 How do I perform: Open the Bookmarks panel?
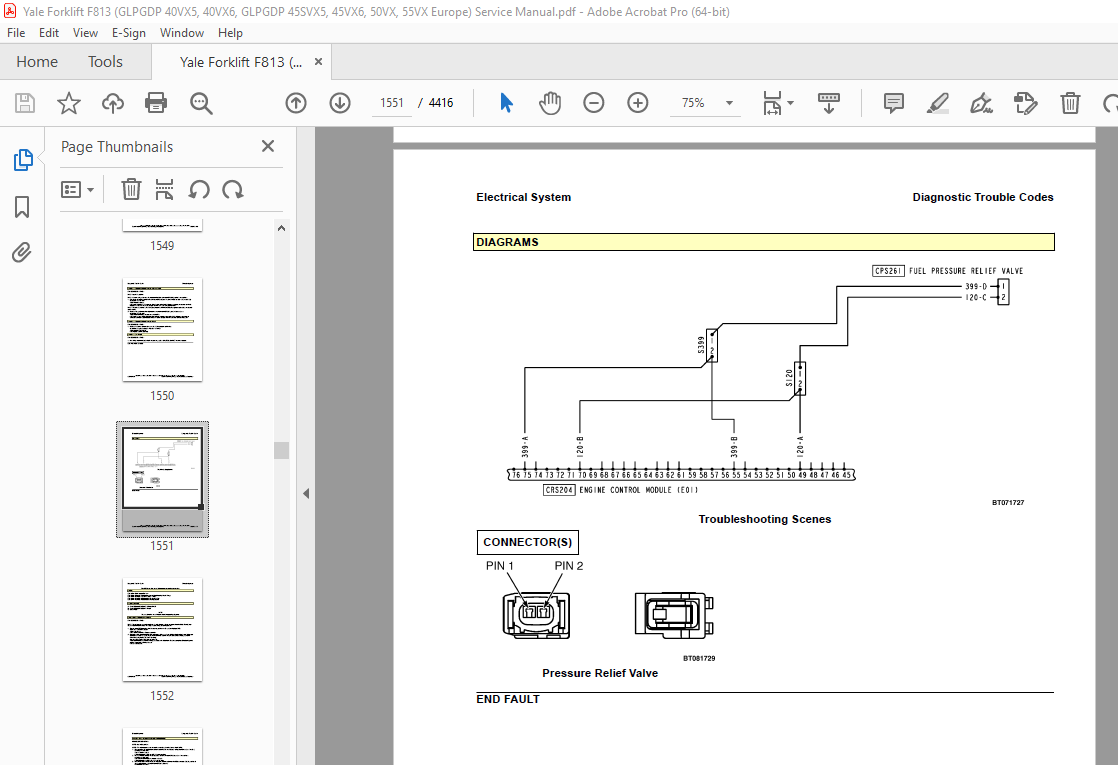coord(22,207)
